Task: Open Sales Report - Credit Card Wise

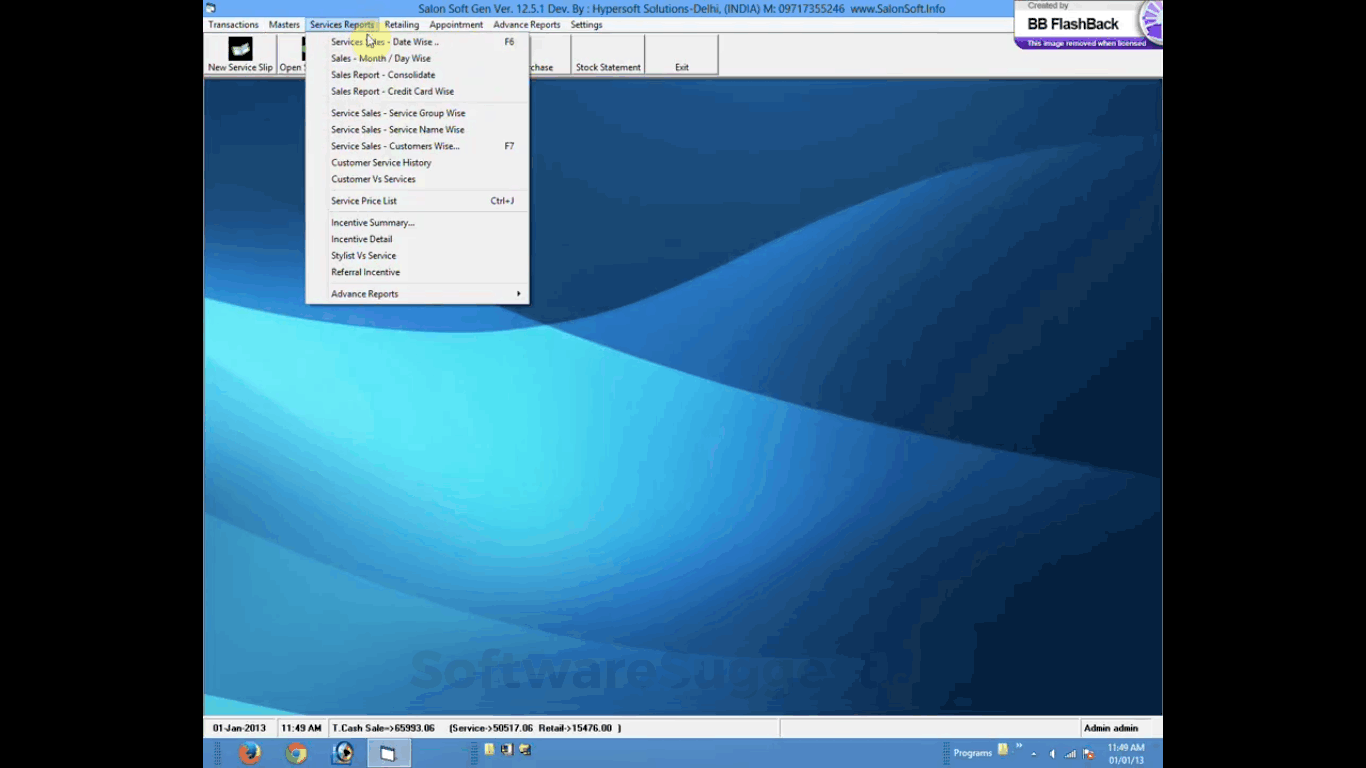Action: tap(418, 91)
